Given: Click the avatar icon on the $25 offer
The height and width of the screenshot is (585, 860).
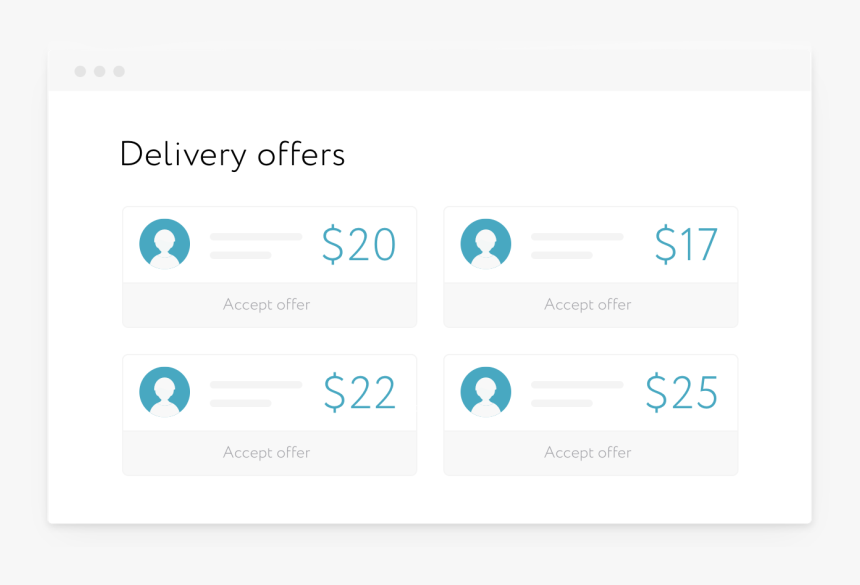Looking at the screenshot, I should coord(486,392).
